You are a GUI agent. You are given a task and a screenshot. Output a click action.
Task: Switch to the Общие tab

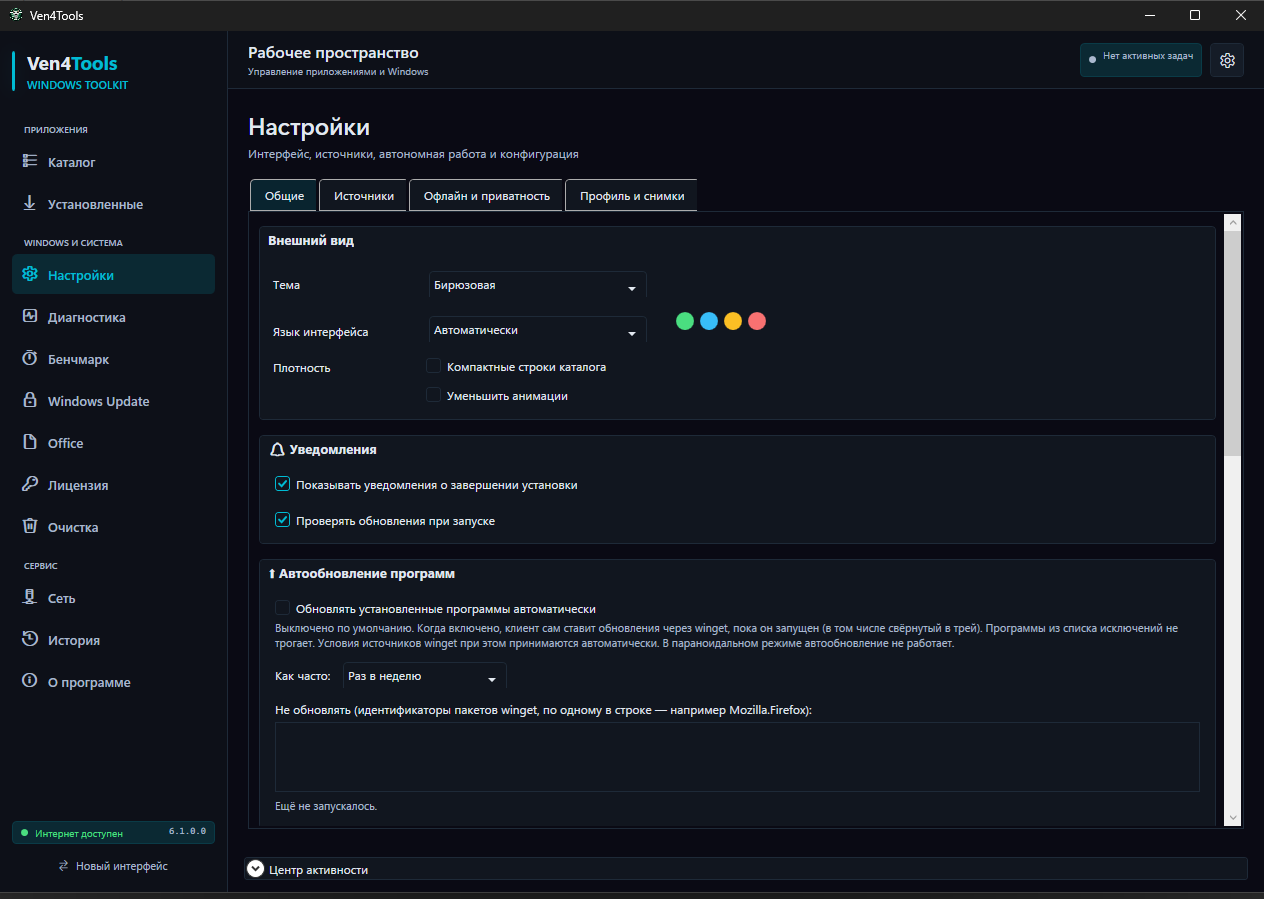(x=284, y=196)
